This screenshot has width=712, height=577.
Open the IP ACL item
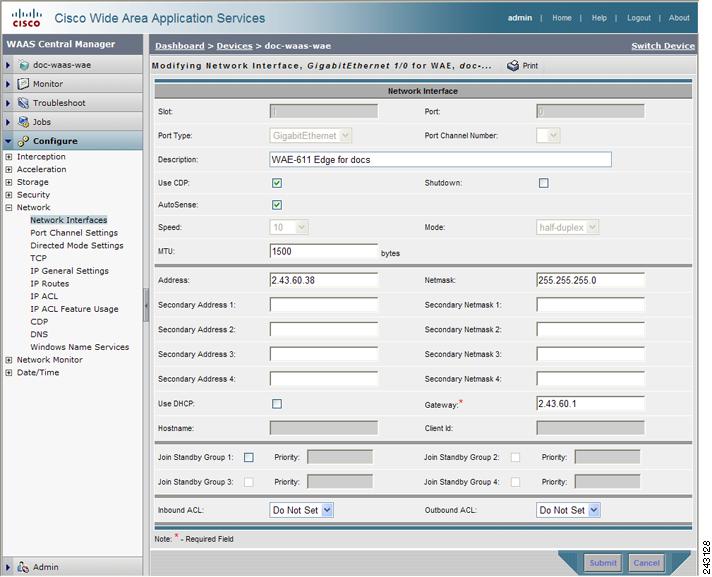click(x=44, y=296)
